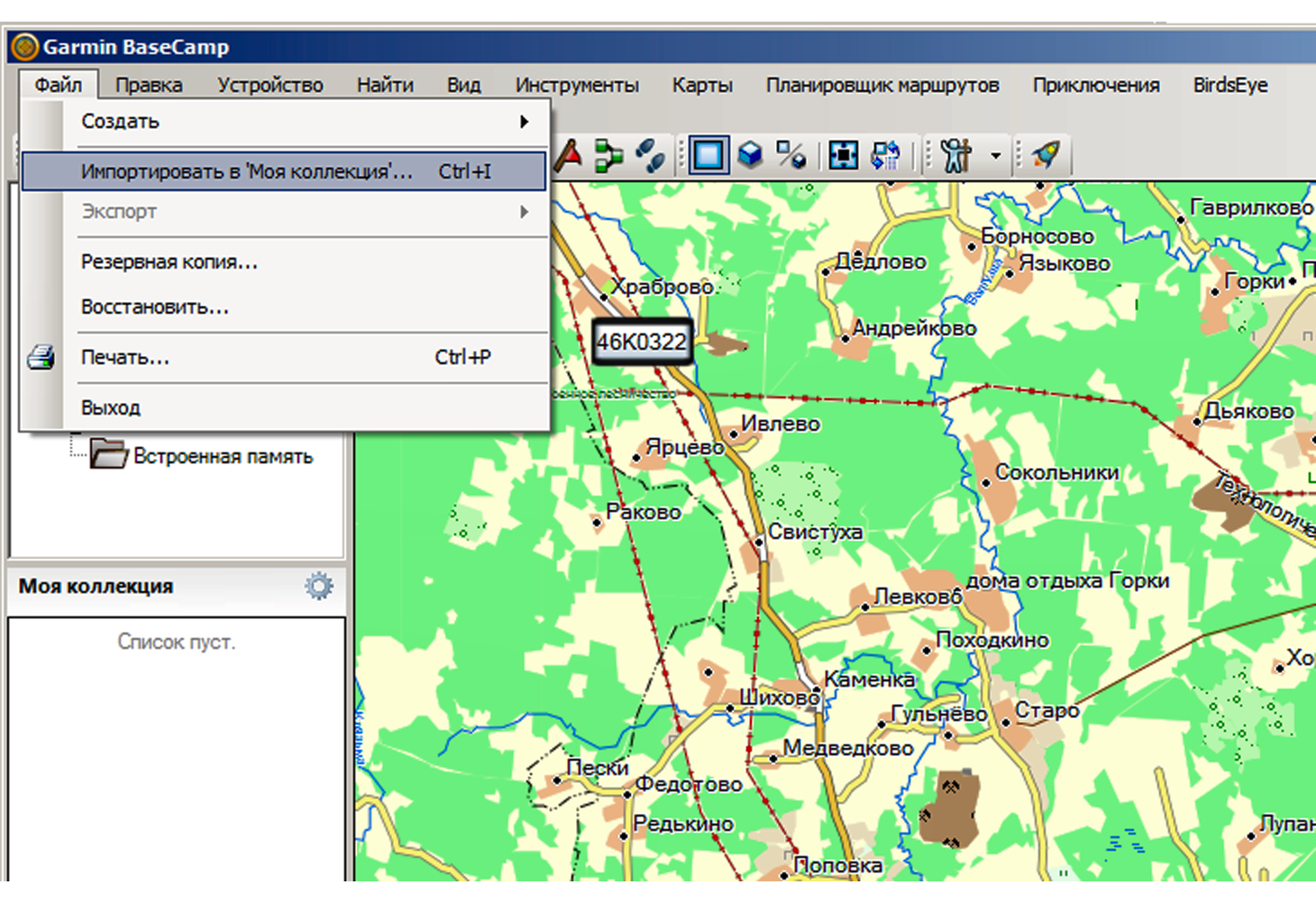Viewport: 1316px width, 903px height.
Task: Select the new track footprints tool
Action: (x=650, y=155)
